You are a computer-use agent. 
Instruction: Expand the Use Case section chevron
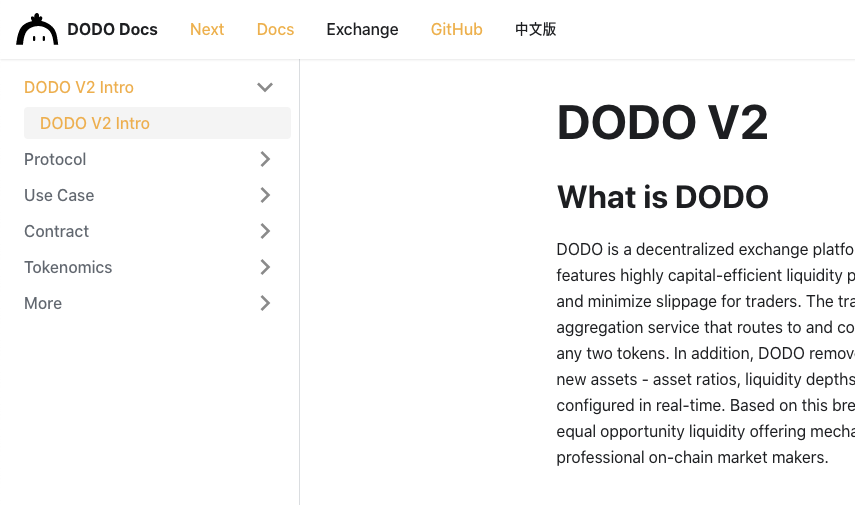[265, 195]
